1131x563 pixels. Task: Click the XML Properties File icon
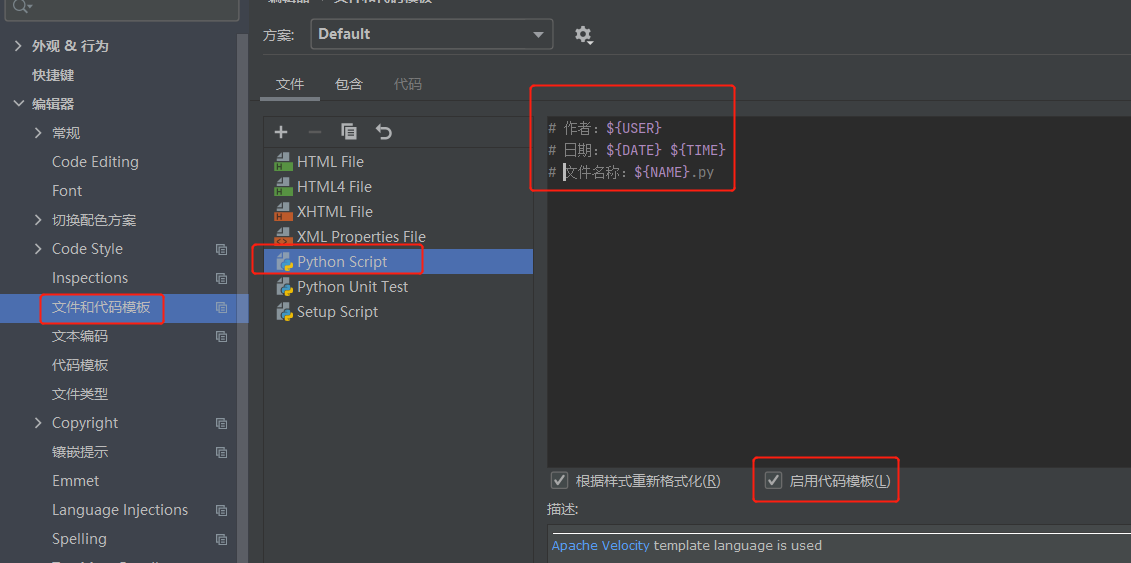click(x=283, y=236)
